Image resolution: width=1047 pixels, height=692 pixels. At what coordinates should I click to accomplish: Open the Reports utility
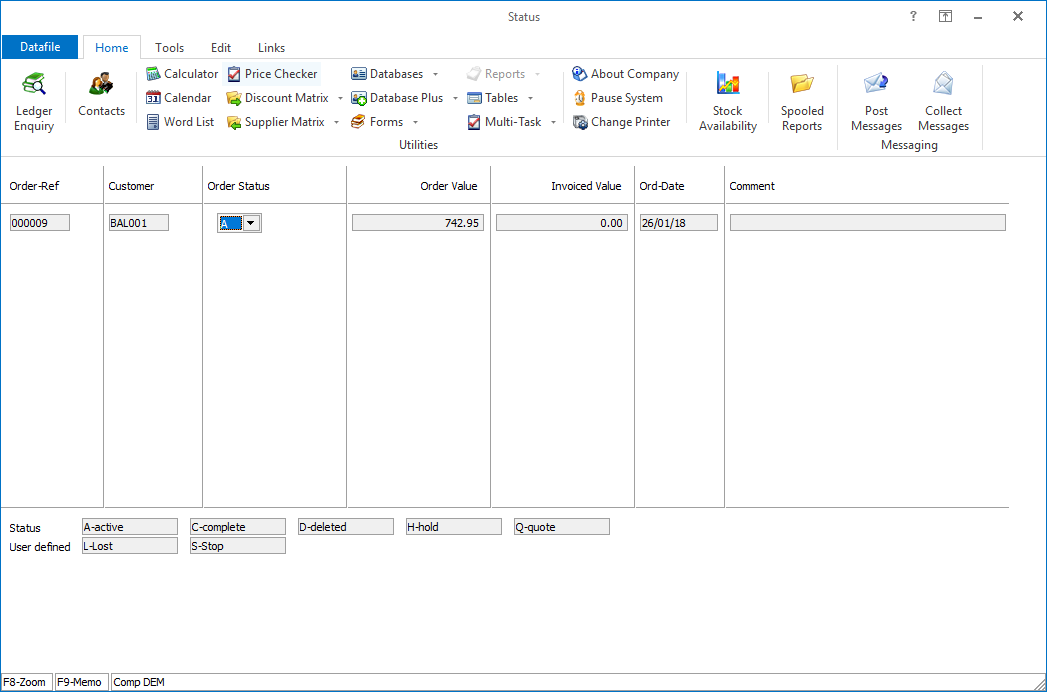(x=495, y=74)
